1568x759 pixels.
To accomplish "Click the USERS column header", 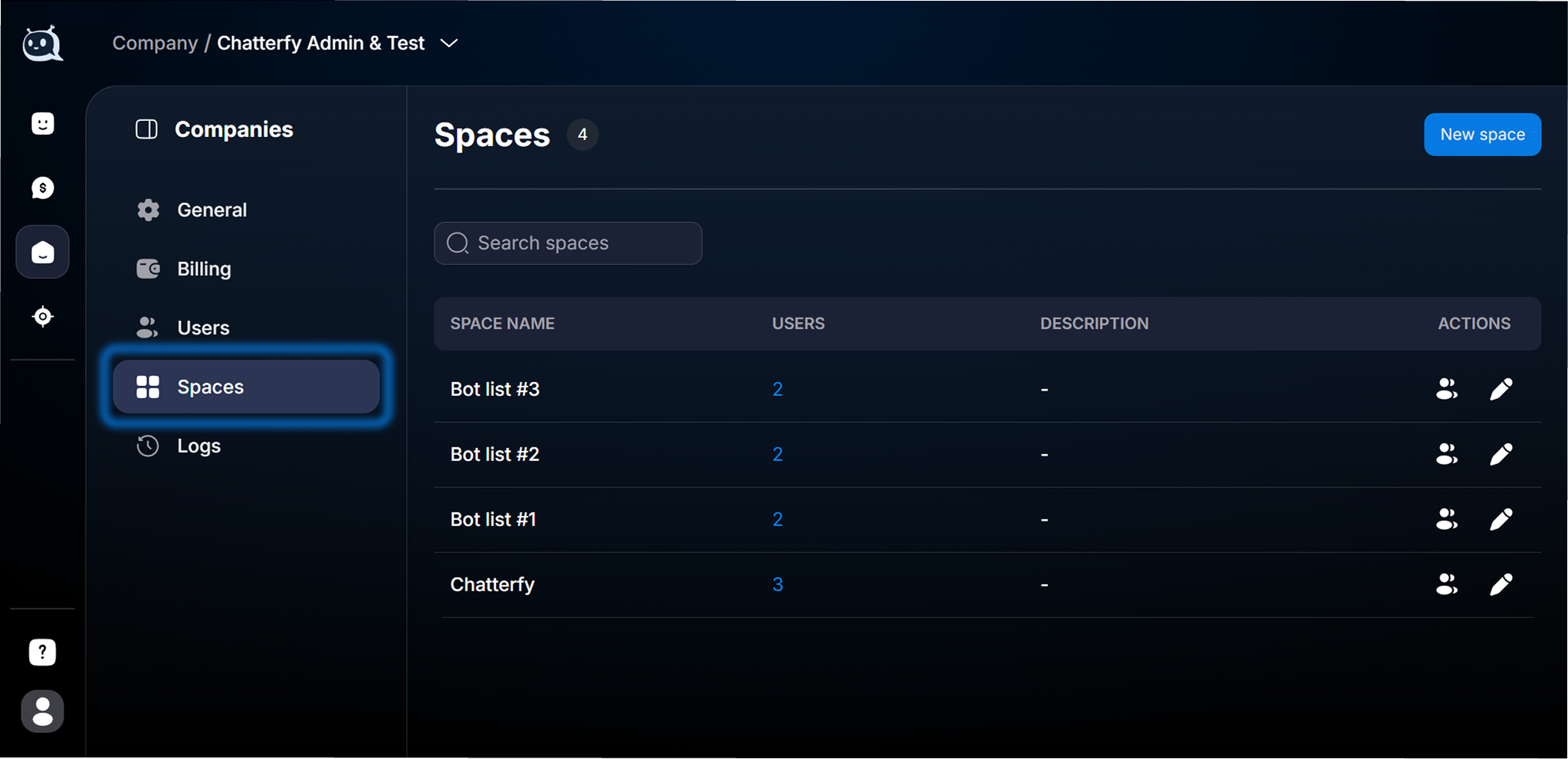I will (799, 323).
